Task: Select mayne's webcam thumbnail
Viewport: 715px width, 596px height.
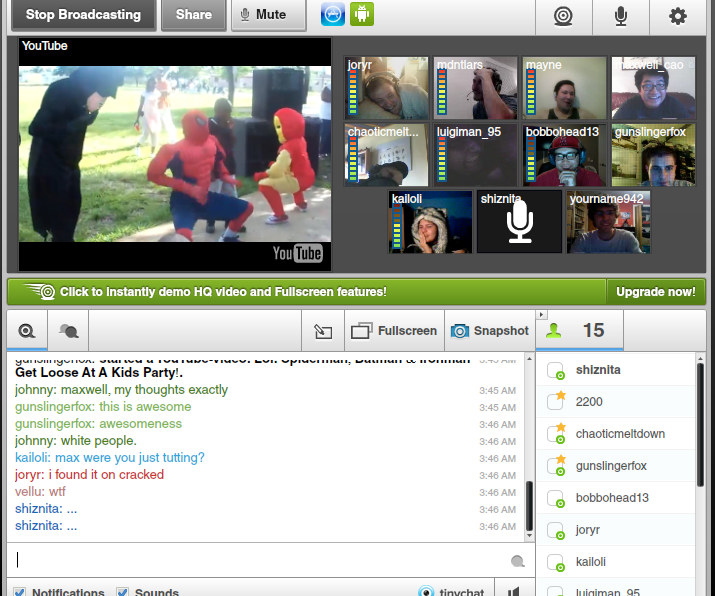Action: (565, 88)
